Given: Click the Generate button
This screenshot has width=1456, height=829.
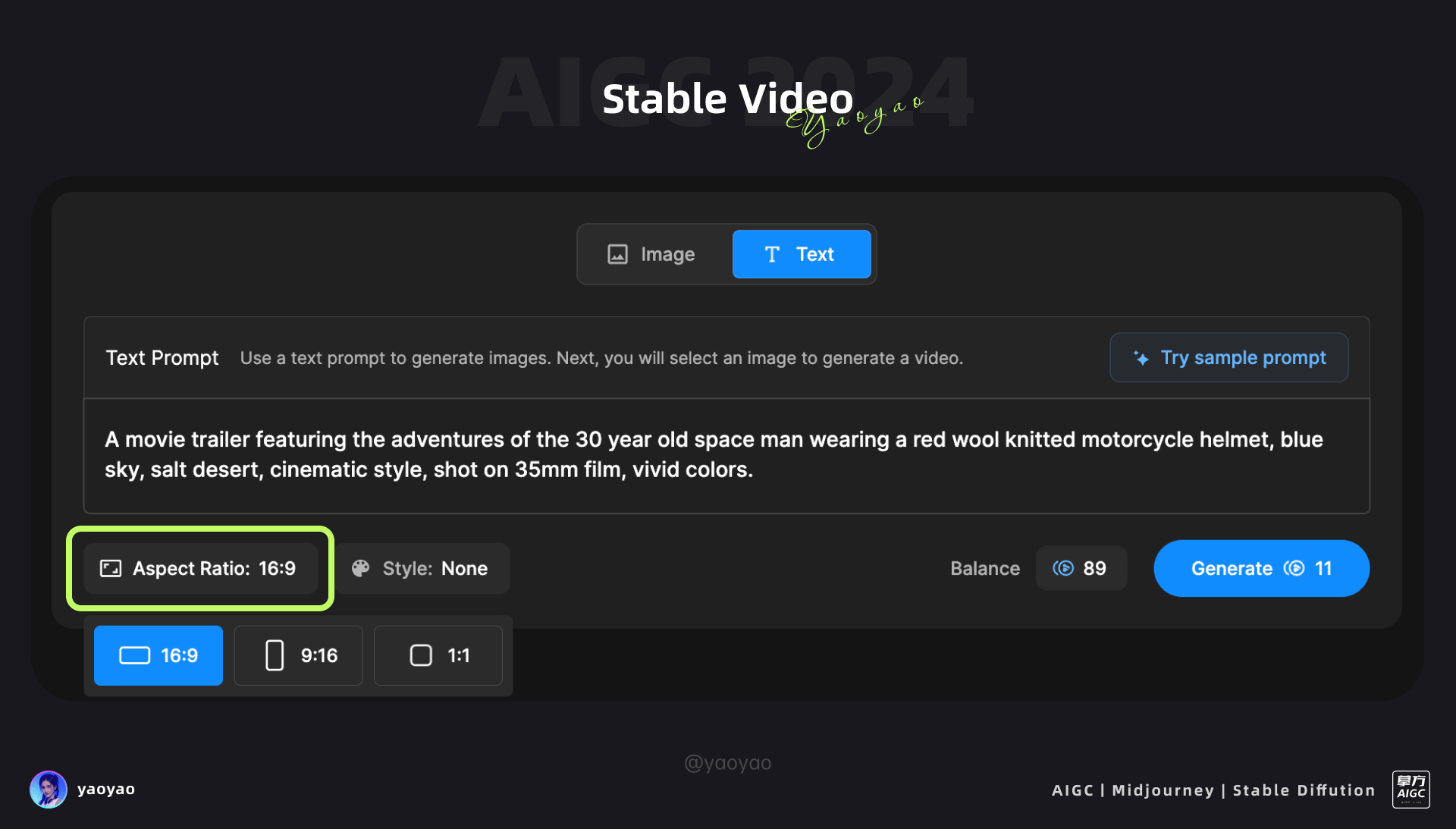Looking at the screenshot, I should click(1261, 568).
